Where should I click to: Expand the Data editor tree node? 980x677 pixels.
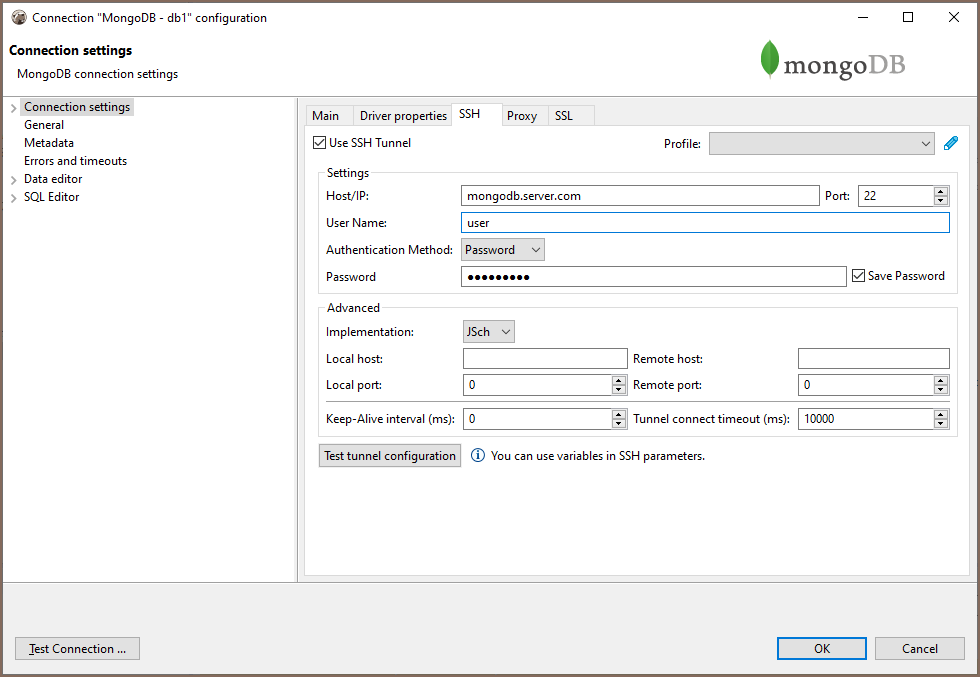[13, 180]
